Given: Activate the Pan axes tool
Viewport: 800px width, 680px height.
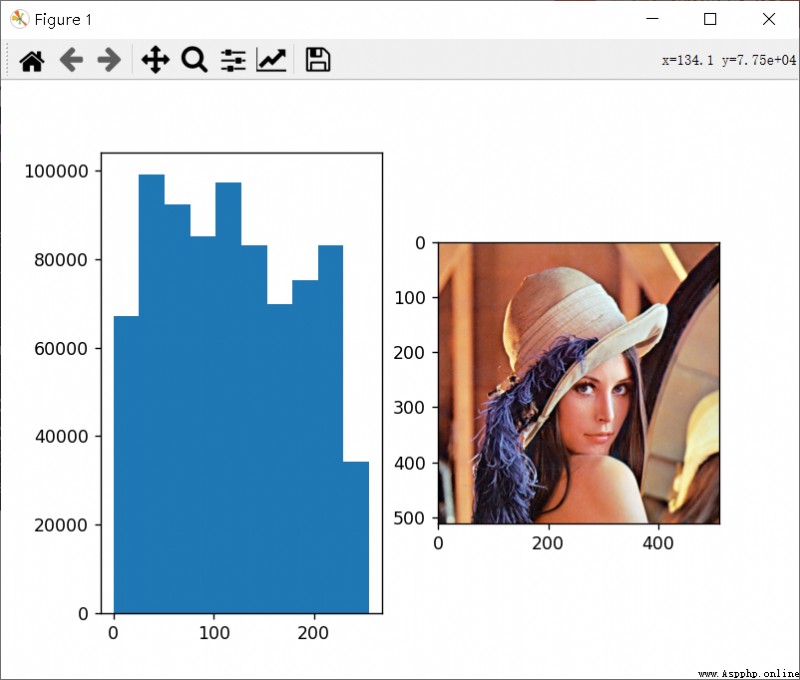Looking at the screenshot, I should tap(155, 60).
